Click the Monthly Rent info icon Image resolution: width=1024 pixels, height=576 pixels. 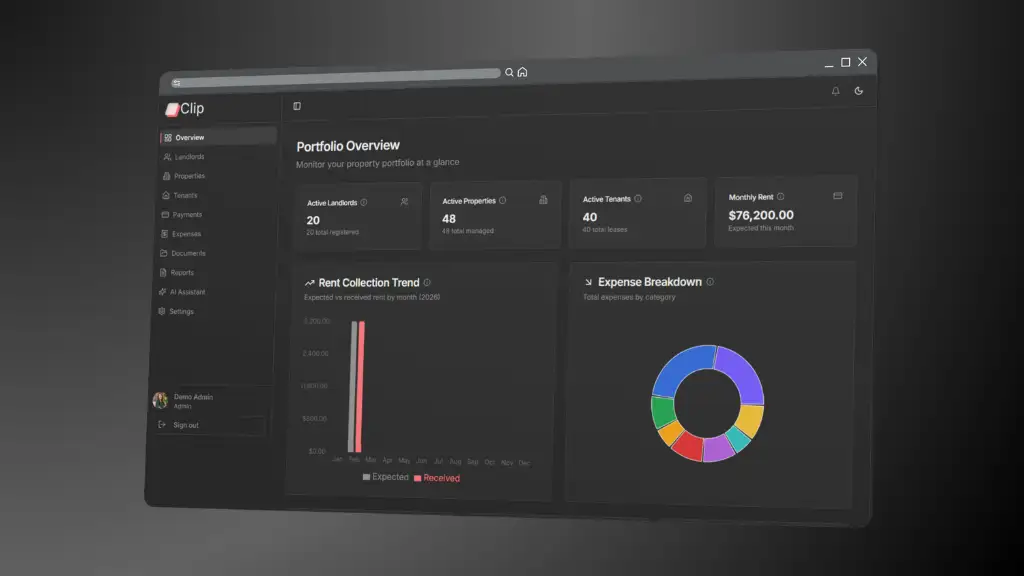pos(780,197)
